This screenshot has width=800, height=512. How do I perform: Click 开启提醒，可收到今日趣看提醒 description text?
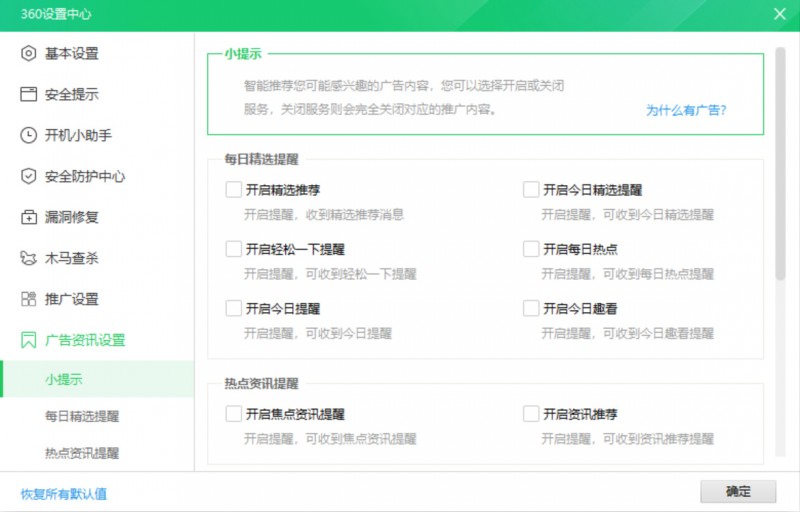point(628,334)
